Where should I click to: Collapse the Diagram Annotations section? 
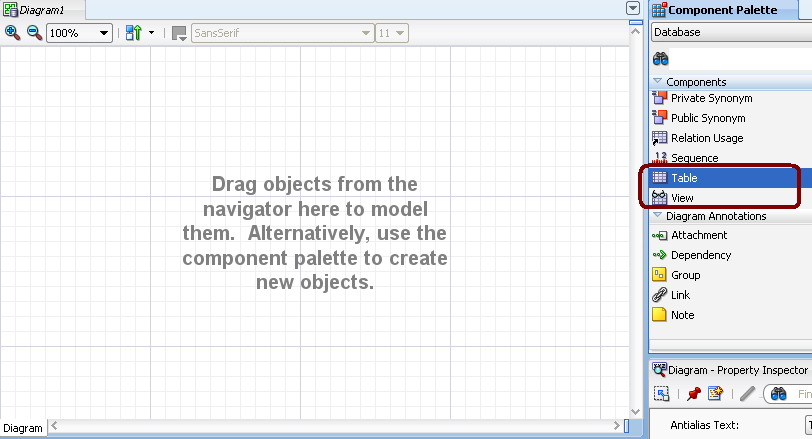[658, 216]
